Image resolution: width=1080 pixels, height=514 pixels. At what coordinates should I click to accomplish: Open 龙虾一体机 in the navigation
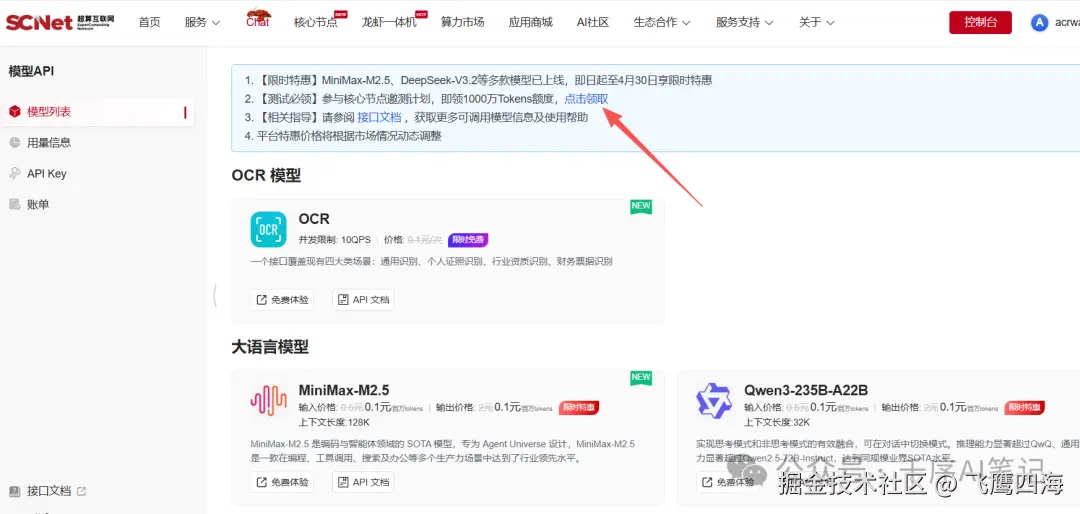tap(389, 22)
